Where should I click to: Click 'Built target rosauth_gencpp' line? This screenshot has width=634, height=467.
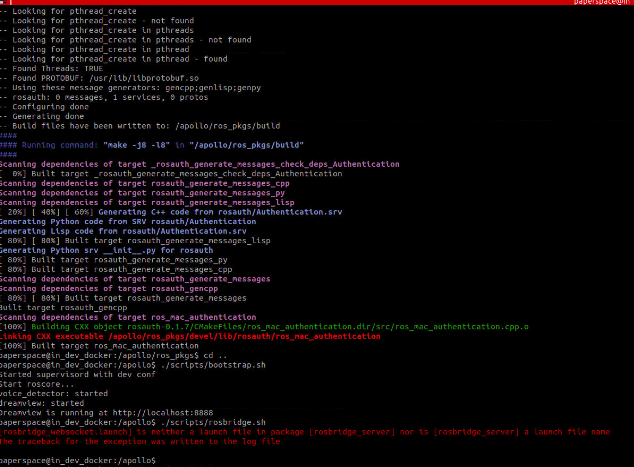coord(64,308)
